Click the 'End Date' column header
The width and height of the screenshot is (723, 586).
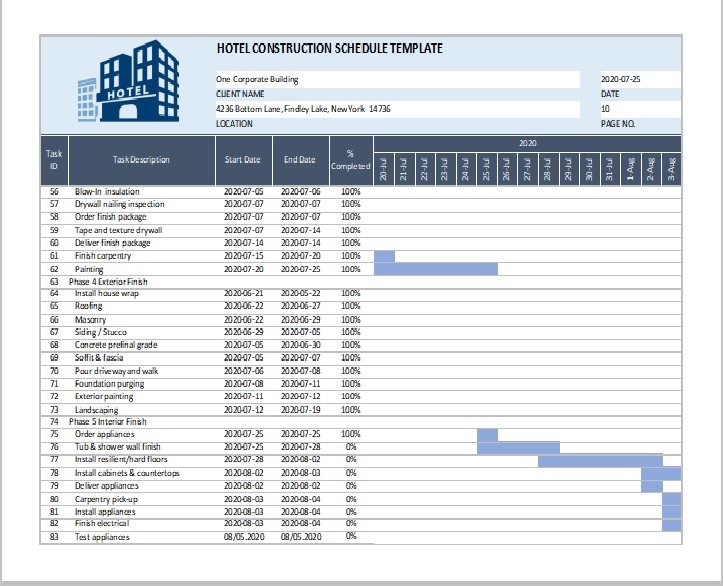coord(301,160)
